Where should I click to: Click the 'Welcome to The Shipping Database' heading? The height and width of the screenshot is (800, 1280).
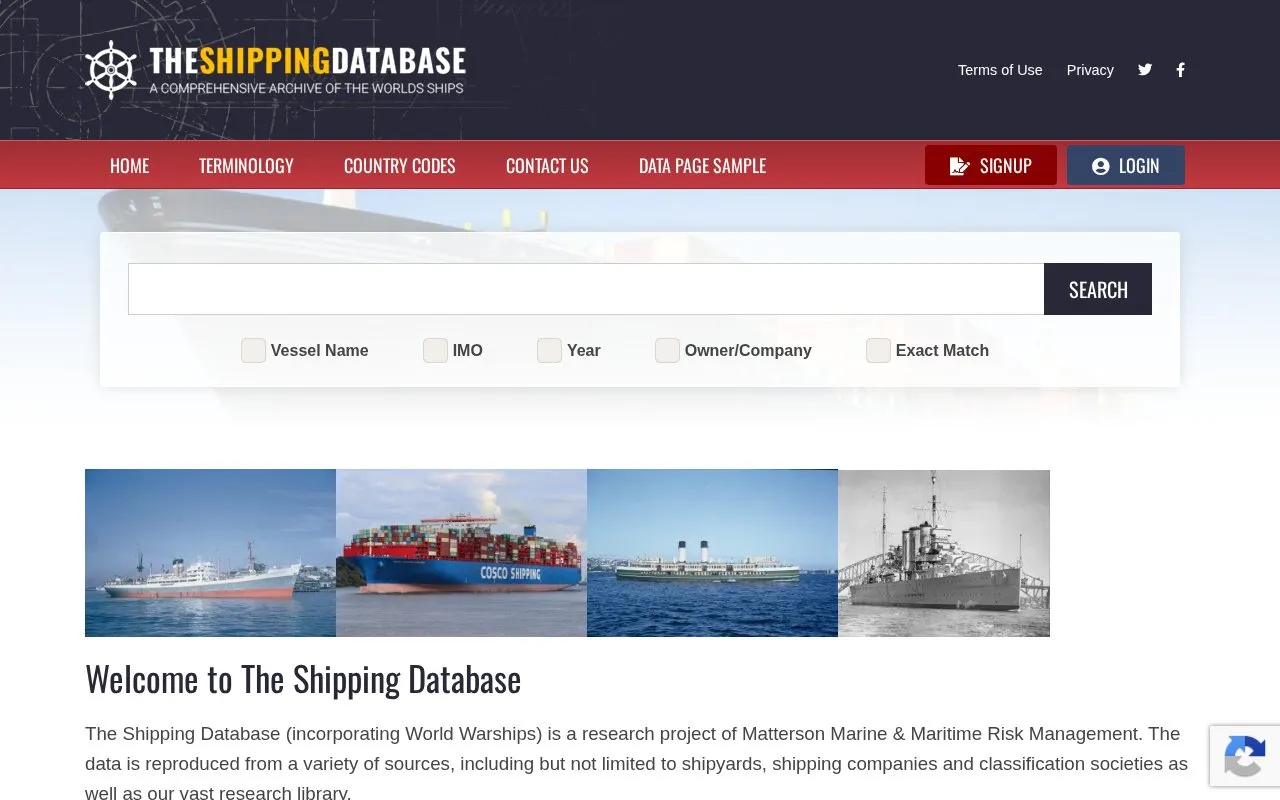pyautogui.click(x=303, y=680)
